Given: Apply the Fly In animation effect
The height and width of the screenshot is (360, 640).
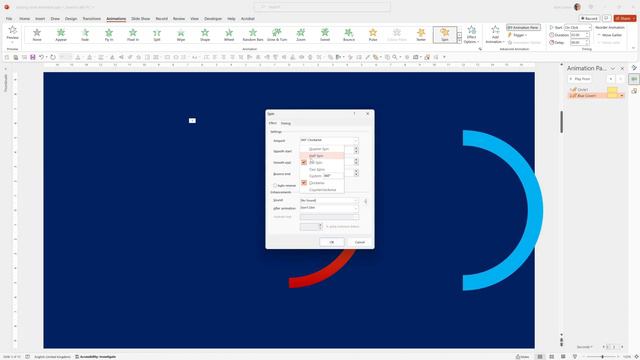Looking at the screenshot, I should tap(109, 35).
